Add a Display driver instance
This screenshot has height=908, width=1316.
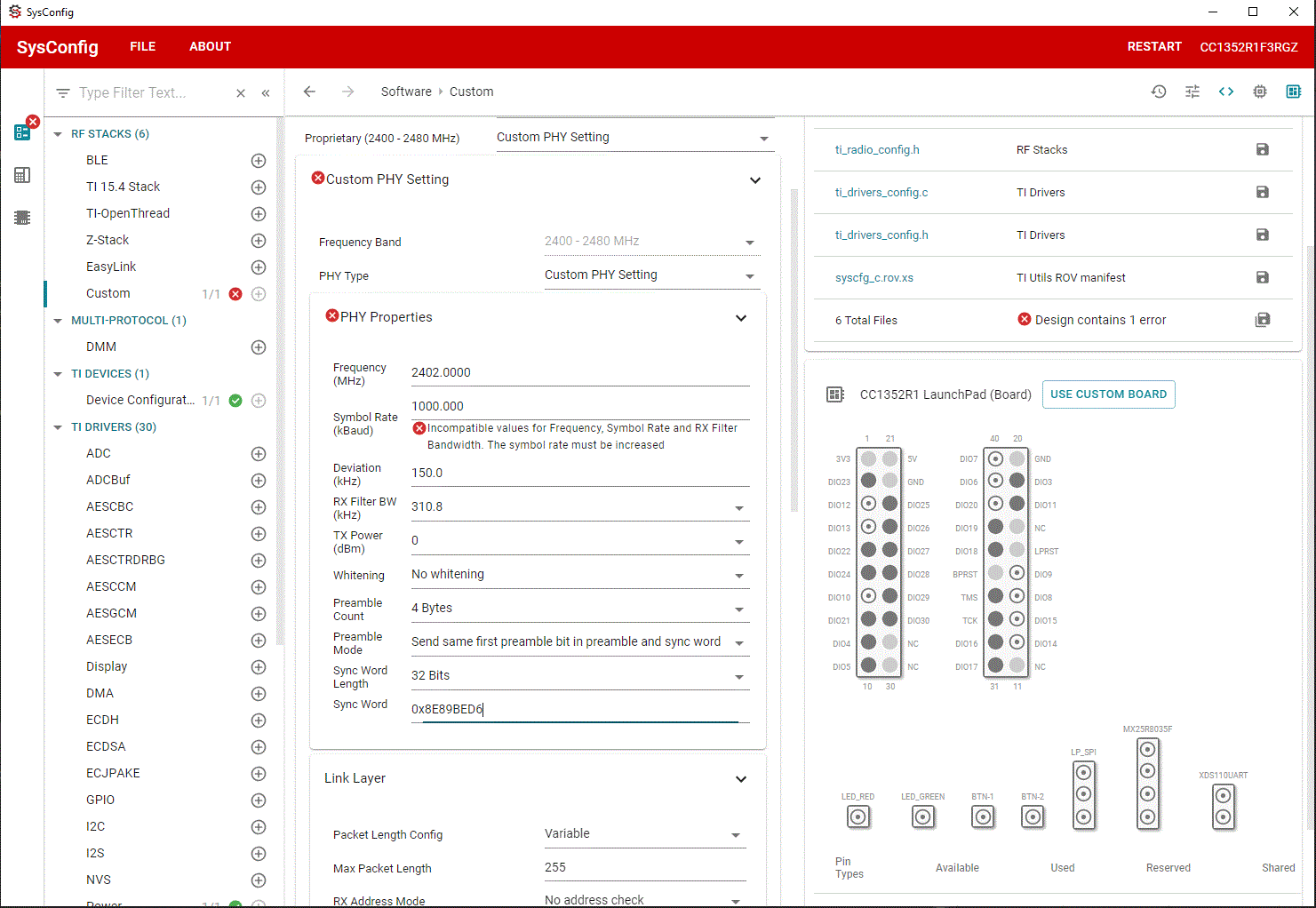[259, 667]
